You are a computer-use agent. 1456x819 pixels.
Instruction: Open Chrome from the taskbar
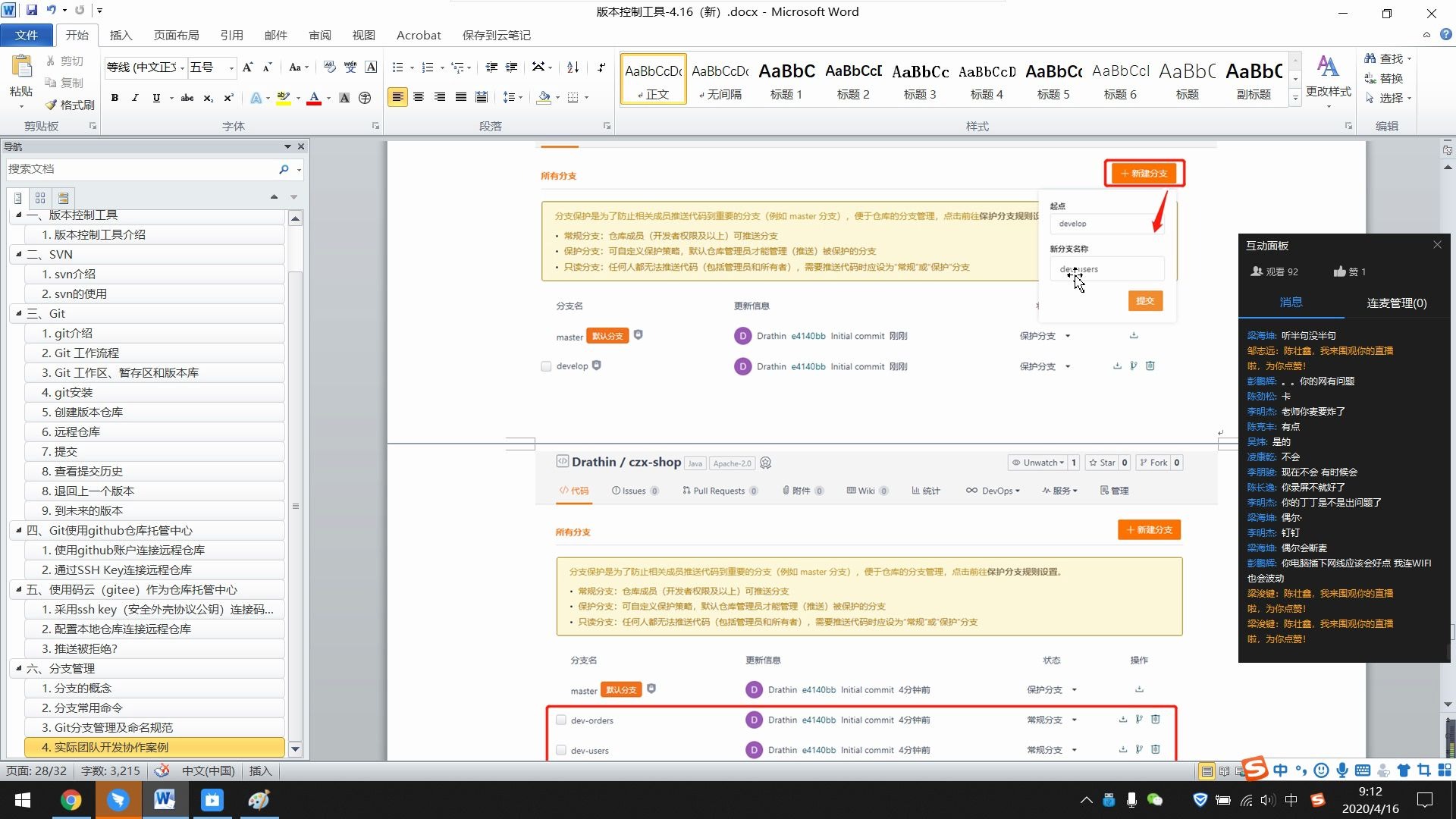71,800
